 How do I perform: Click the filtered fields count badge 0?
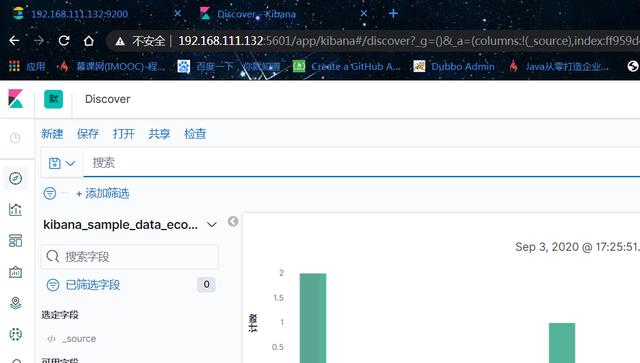tap(207, 284)
